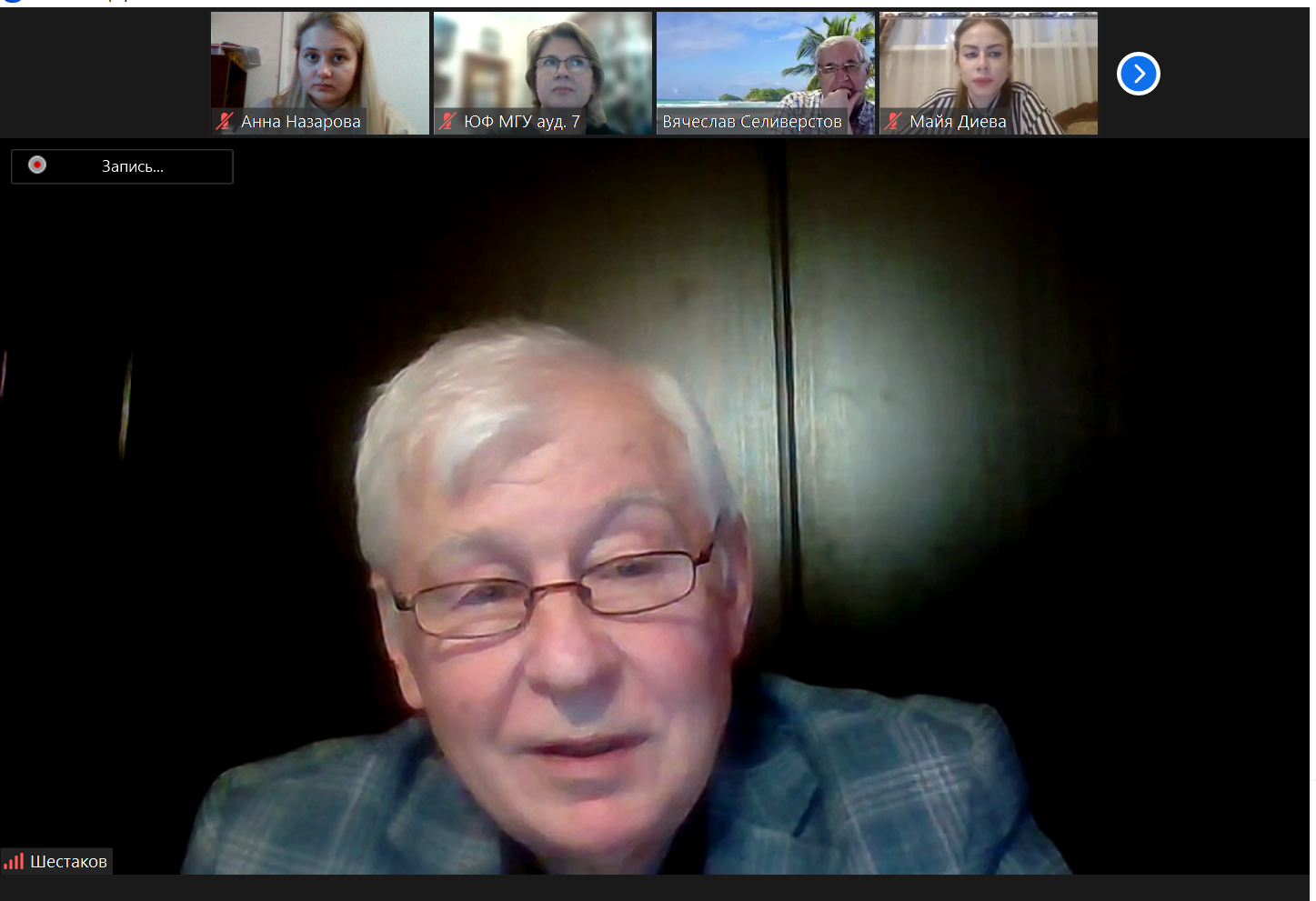
Task: Click muted microphone icon for Анна Назарова
Action: coord(225,121)
